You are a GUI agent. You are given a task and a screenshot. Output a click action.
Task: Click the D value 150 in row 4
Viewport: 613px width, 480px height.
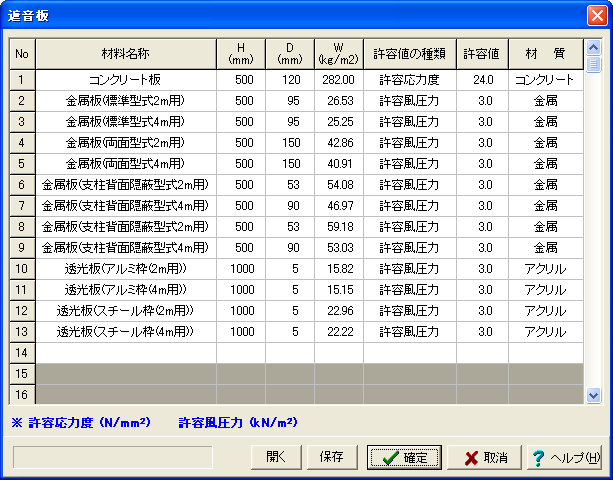pyautogui.click(x=290, y=143)
